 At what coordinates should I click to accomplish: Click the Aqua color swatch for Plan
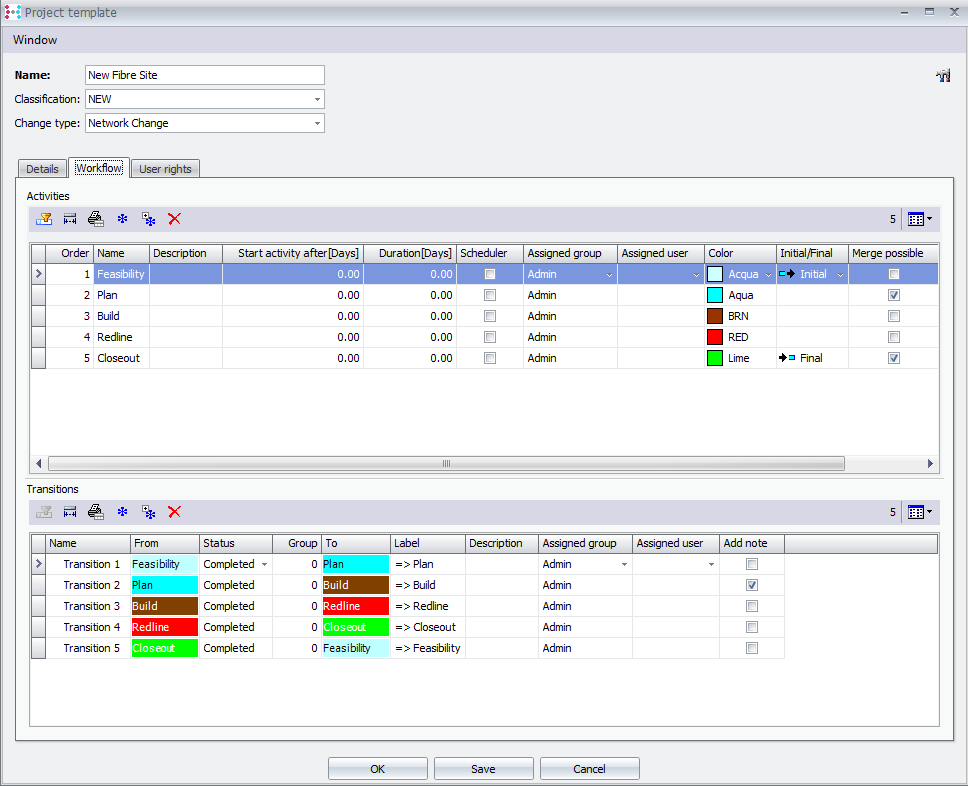tap(715, 295)
